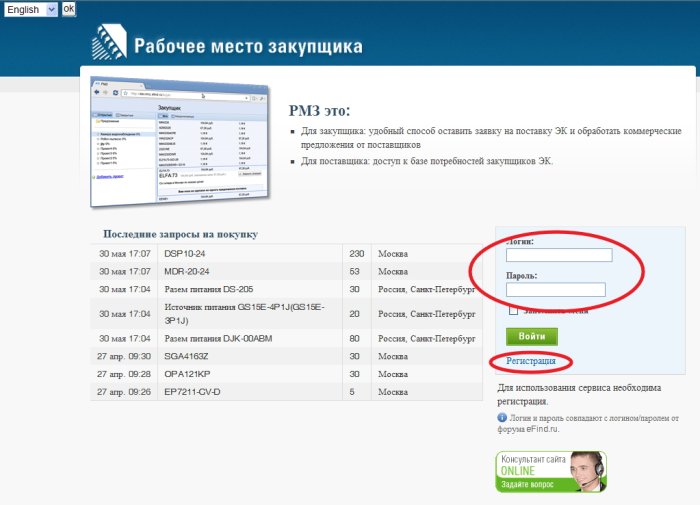
Task: Open the Регистрация link
Action: 530,360
